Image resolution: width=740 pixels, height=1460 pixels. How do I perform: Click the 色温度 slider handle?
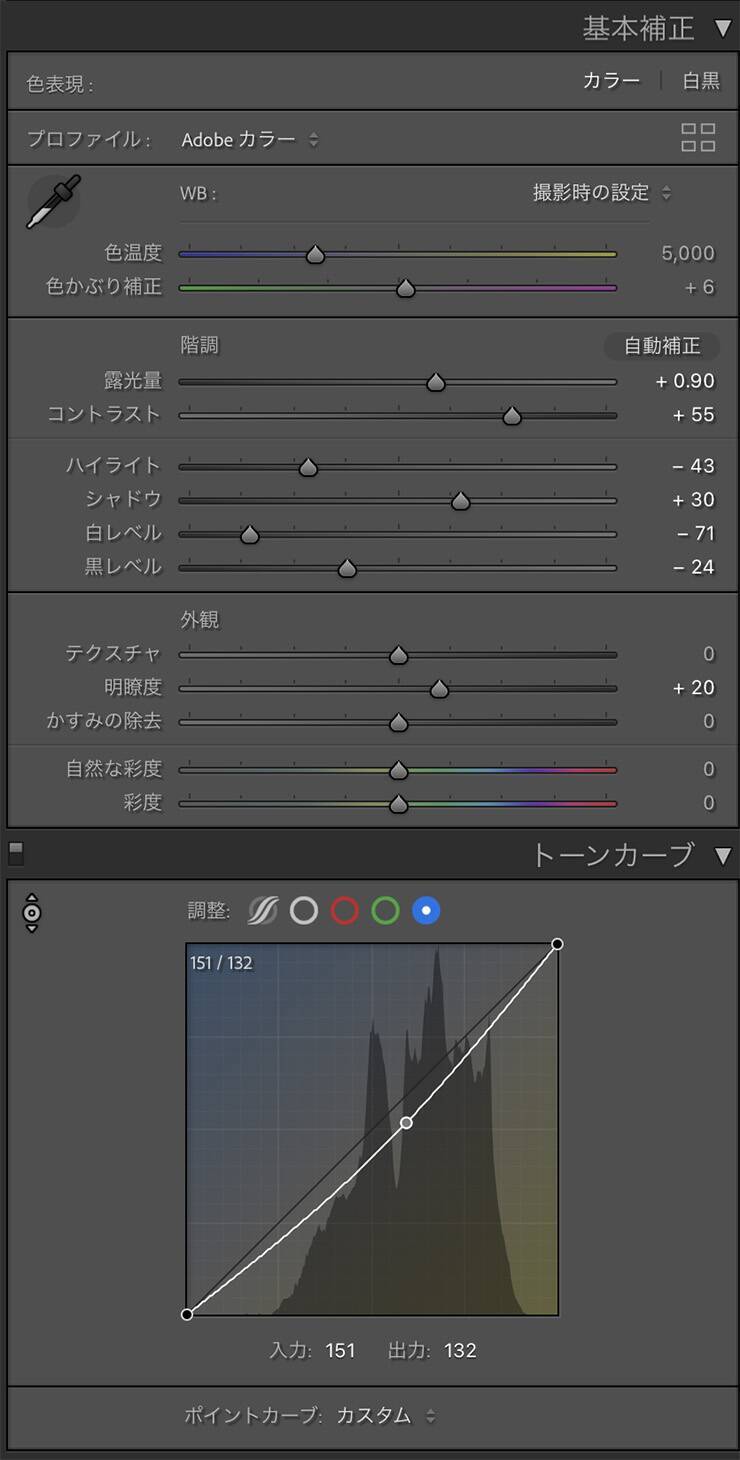coord(315,255)
